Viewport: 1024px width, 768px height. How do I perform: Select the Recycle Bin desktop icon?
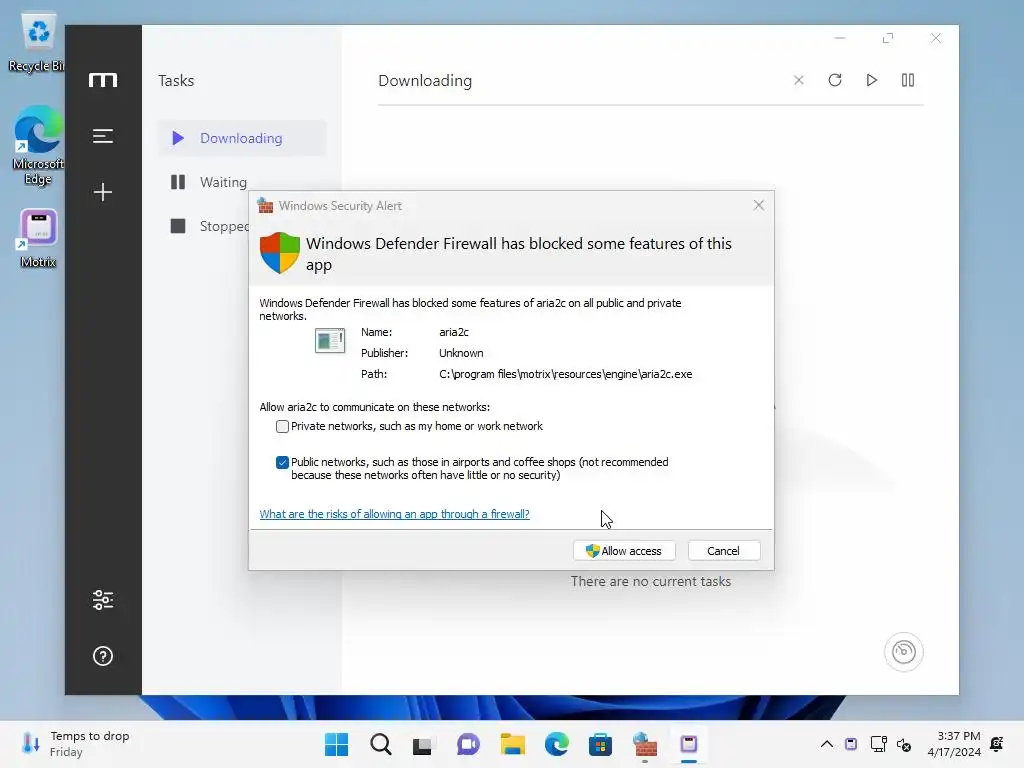(37, 42)
